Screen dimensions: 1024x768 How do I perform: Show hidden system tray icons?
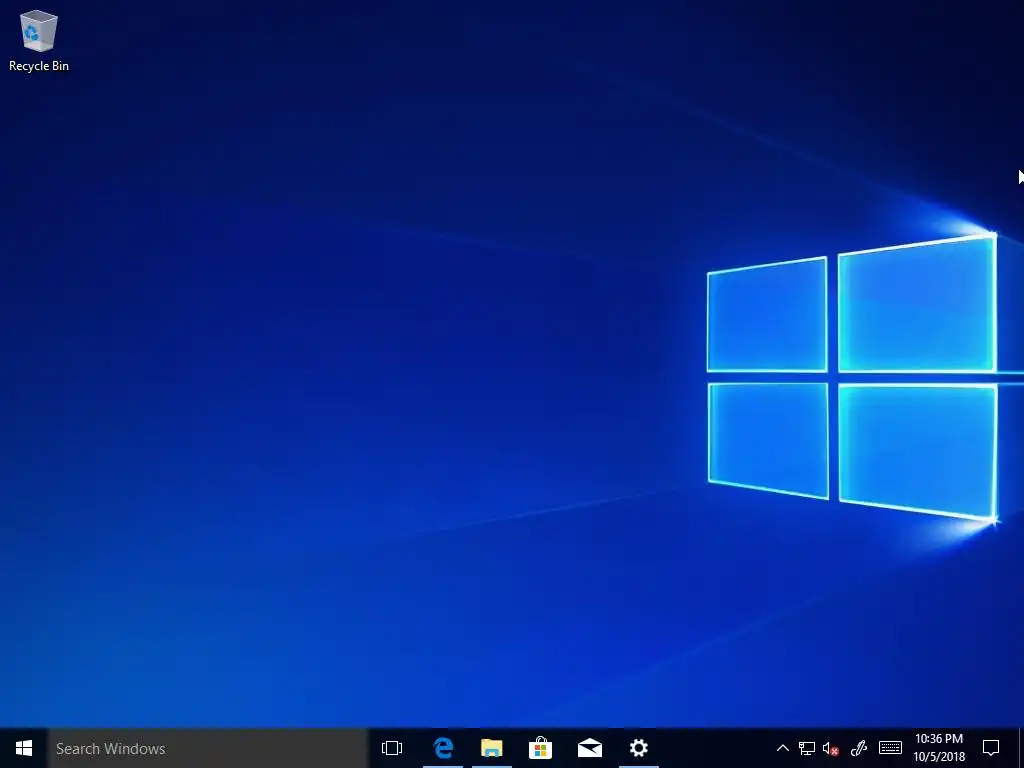pyautogui.click(x=782, y=748)
